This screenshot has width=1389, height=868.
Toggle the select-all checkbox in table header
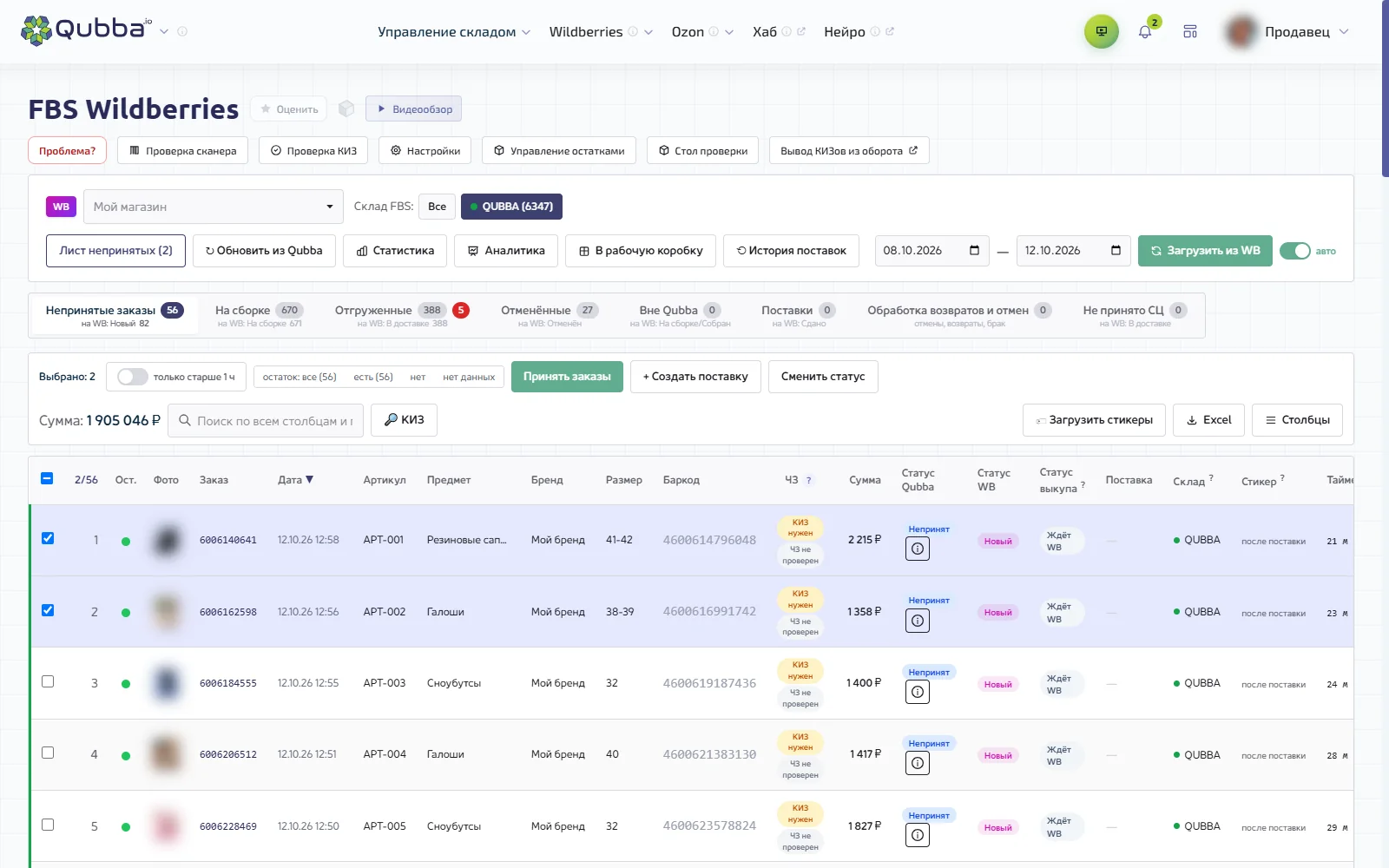point(47,478)
